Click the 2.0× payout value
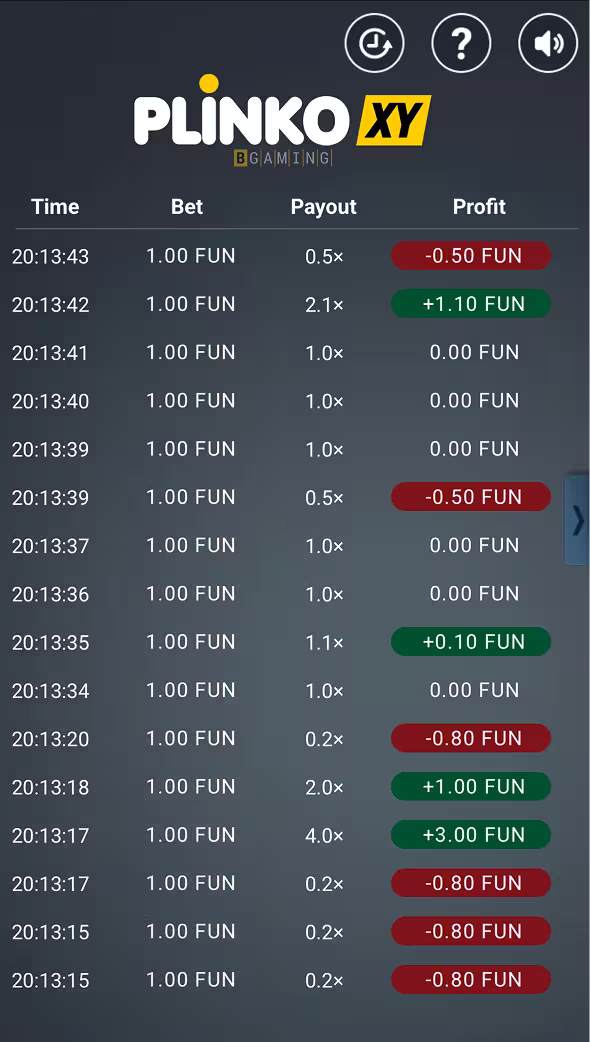 tap(324, 787)
